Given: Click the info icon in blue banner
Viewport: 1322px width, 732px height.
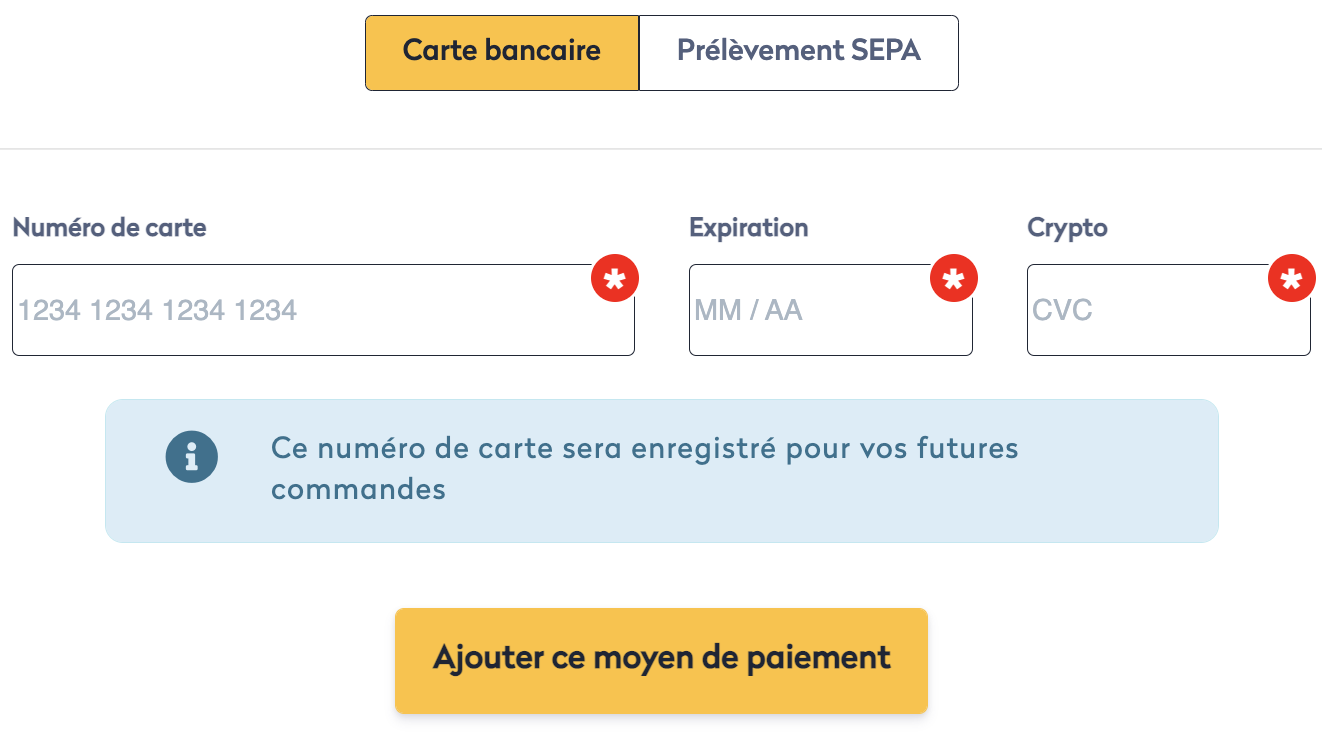Looking at the screenshot, I should 191,457.
